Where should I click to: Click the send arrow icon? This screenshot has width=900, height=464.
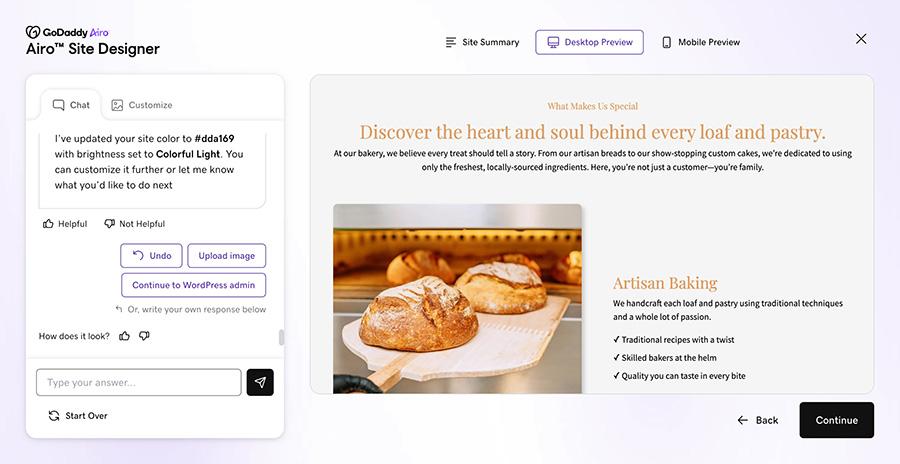pyautogui.click(x=260, y=382)
